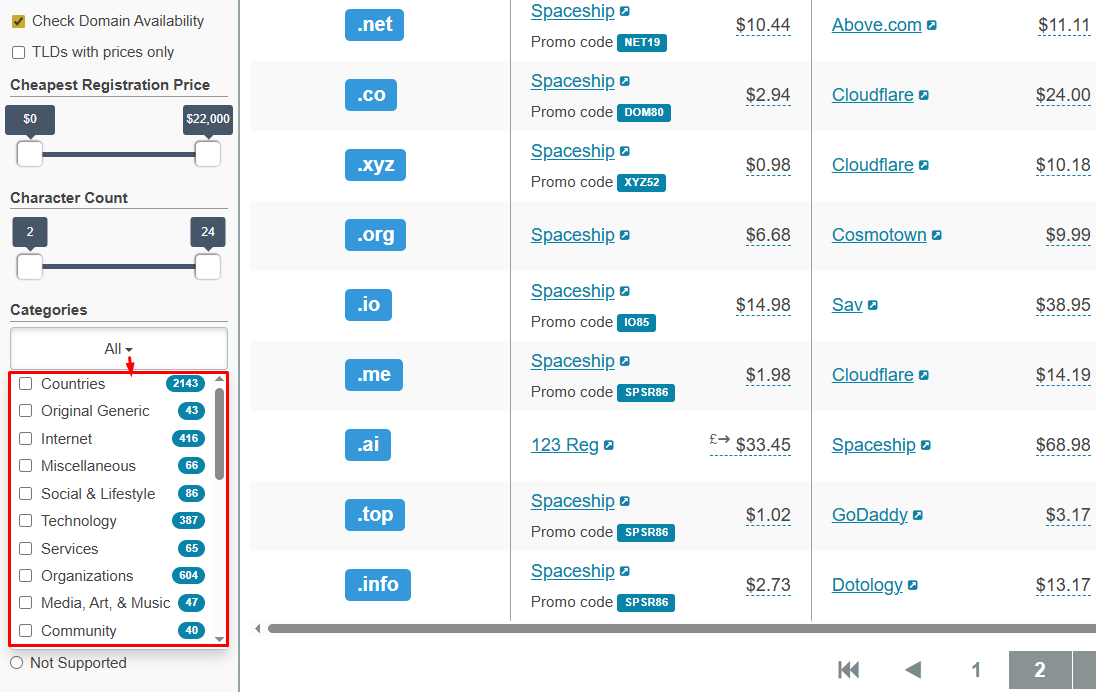Go to first page with skip-back icon
This screenshot has width=1096, height=692.
848,670
